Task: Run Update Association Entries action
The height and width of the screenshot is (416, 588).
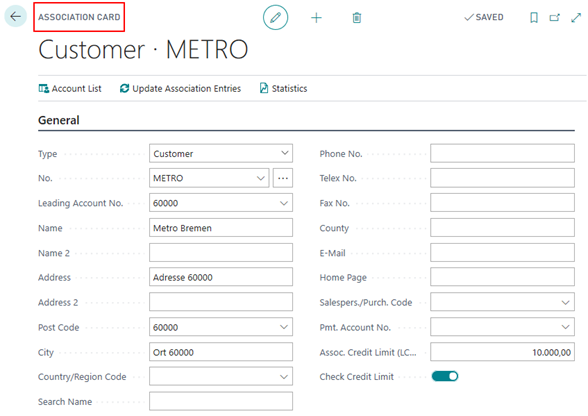Action: (180, 89)
